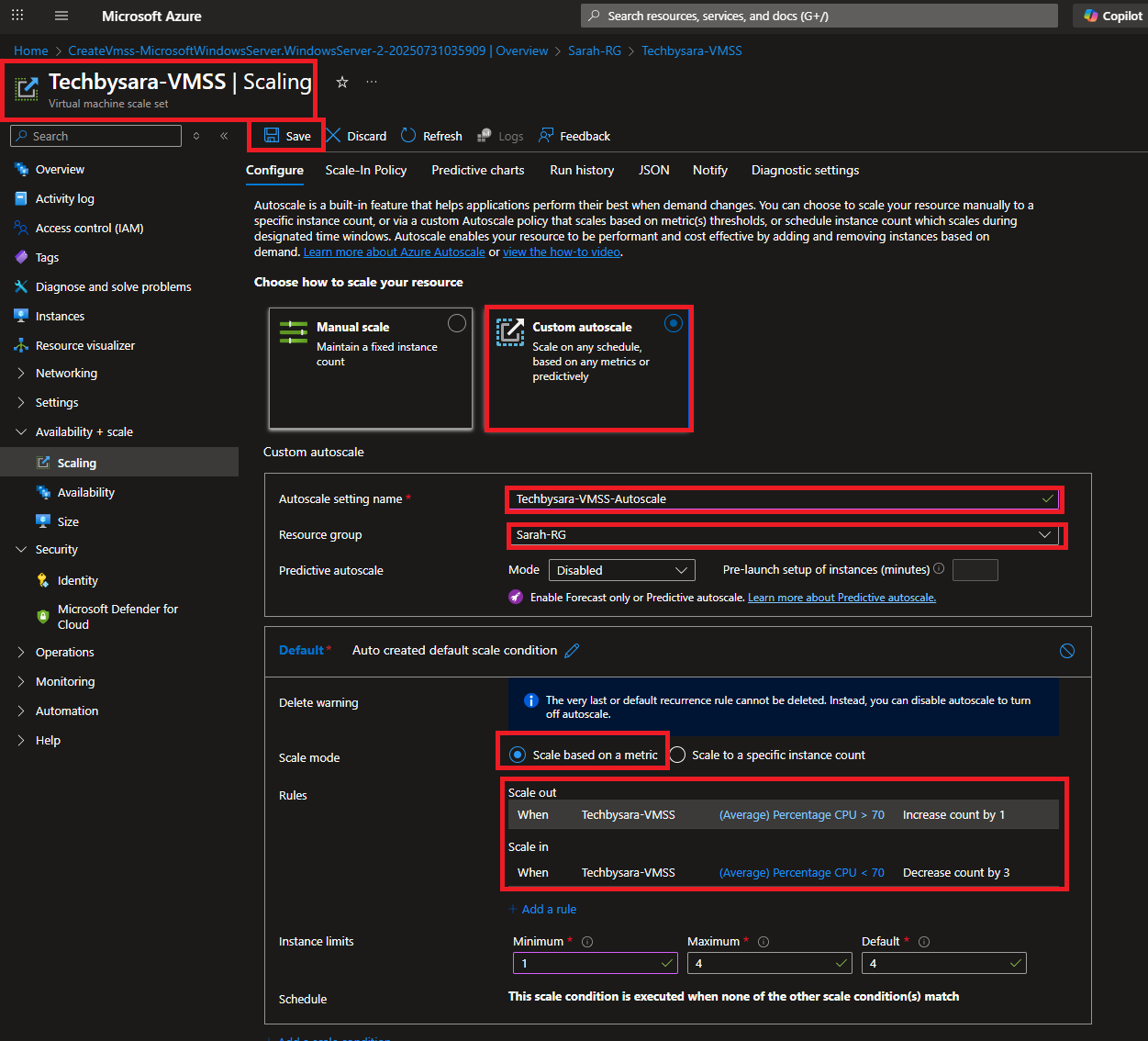Launch Copilot from the top bar
The width and height of the screenshot is (1148, 1041).
tap(1113, 16)
